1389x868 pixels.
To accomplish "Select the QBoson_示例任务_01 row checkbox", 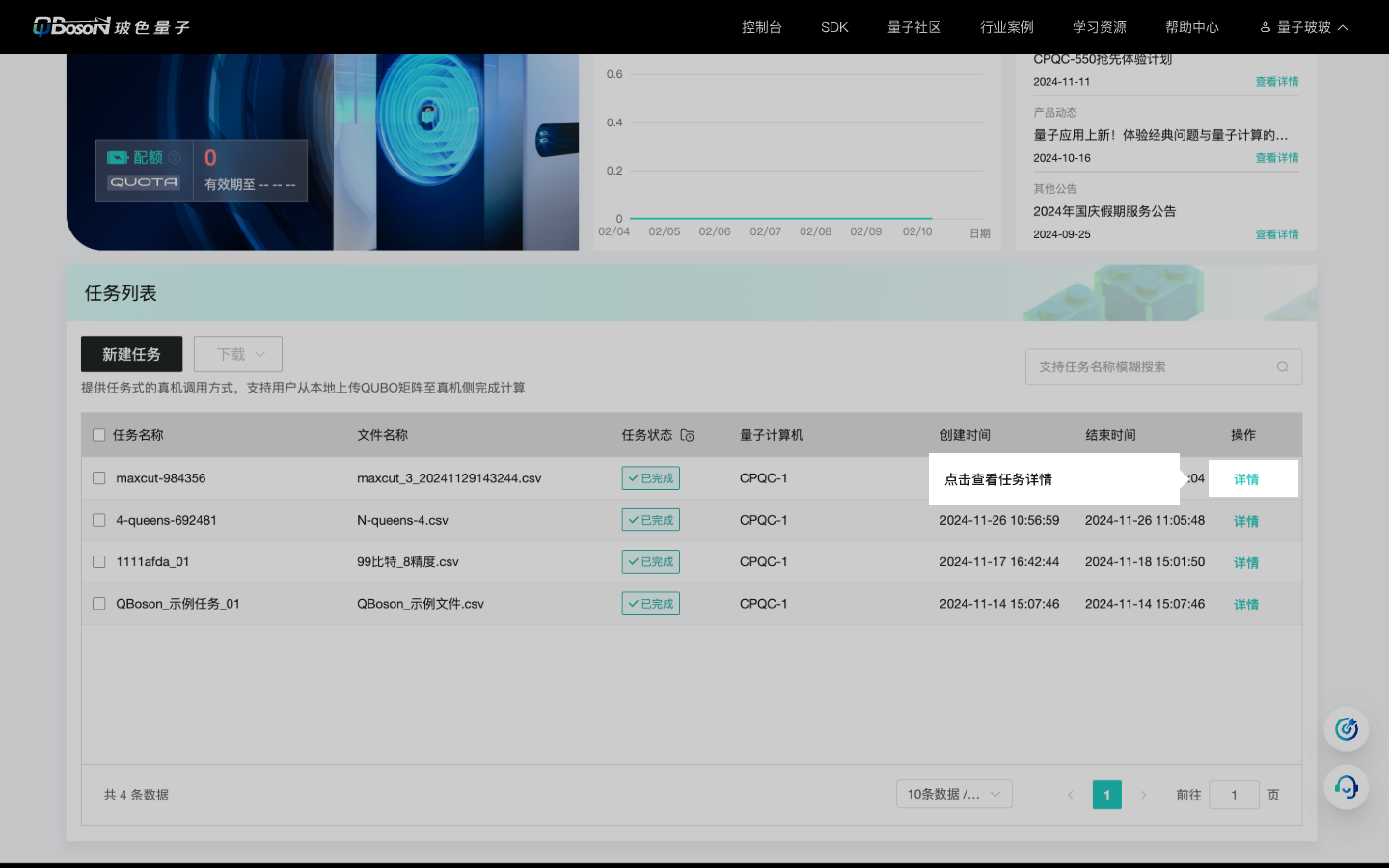I will pyautogui.click(x=98, y=604).
